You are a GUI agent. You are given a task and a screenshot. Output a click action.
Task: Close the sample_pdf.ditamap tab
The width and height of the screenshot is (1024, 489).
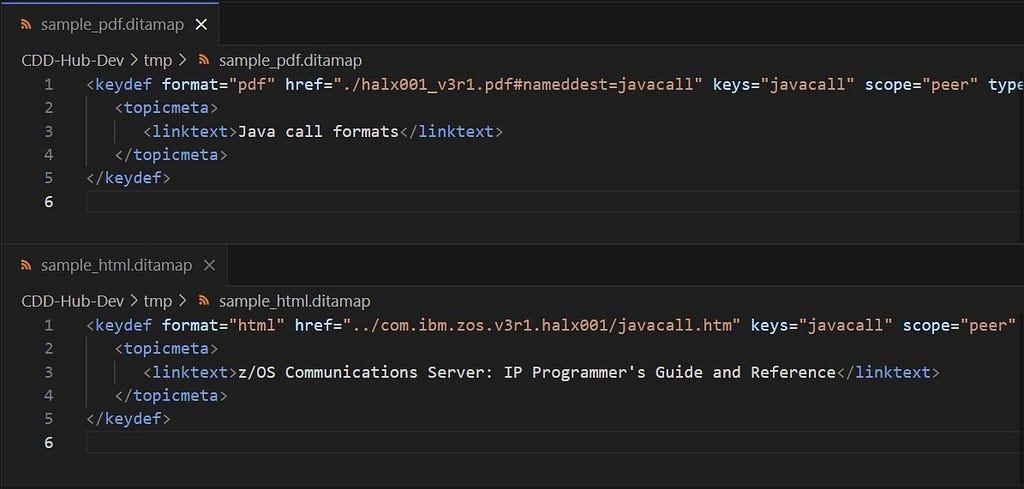tap(201, 24)
